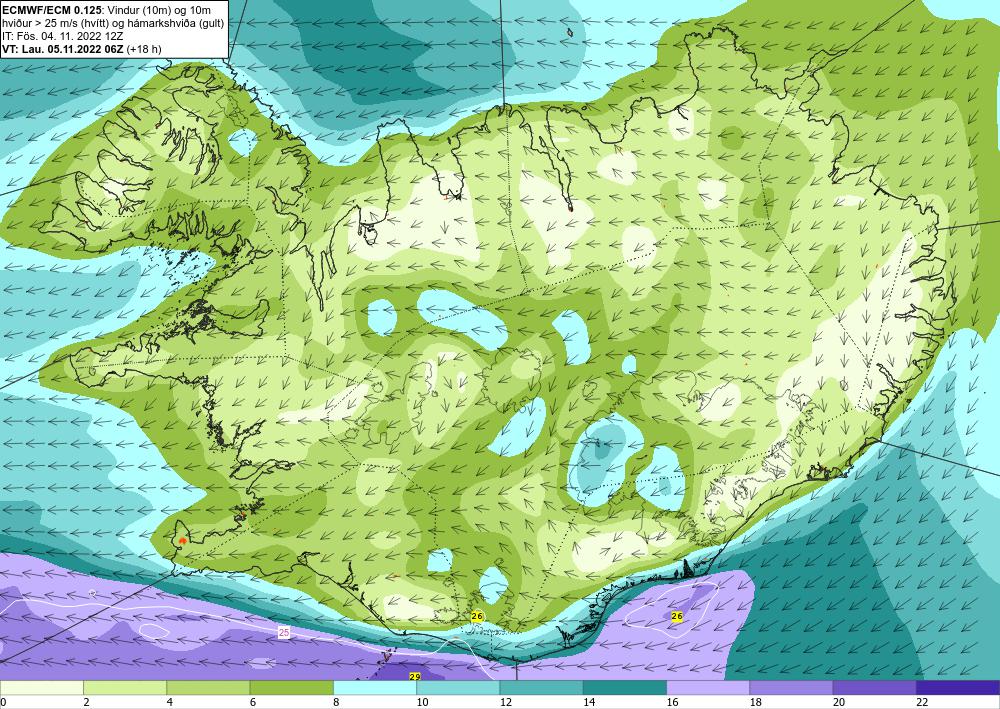Click the yellow '29' gust label at the bottom edge
The width and height of the screenshot is (1000, 709).
tap(415, 676)
